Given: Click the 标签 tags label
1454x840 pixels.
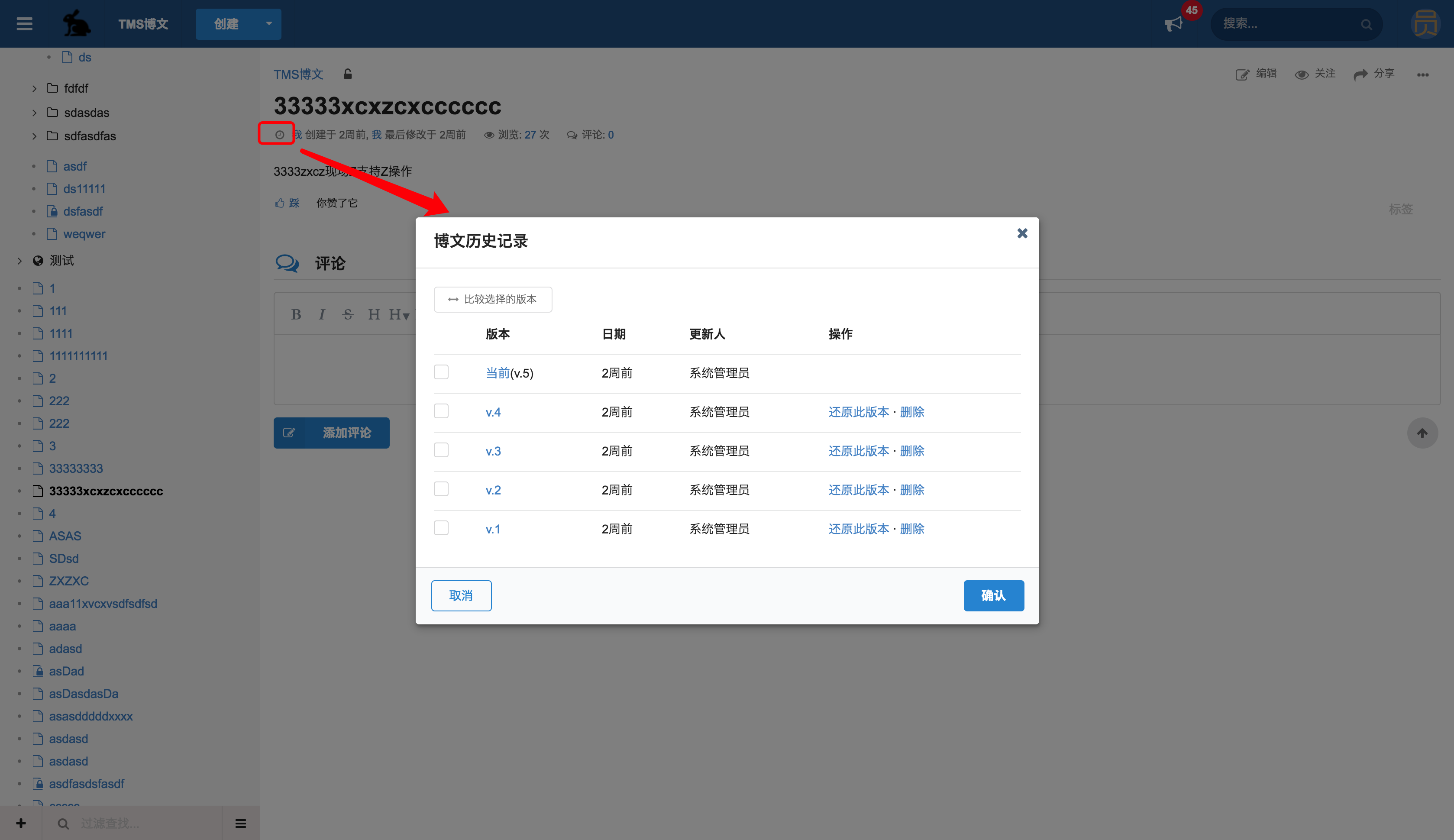Looking at the screenshot, I should pyautogui.click(x=1400, y=210).
